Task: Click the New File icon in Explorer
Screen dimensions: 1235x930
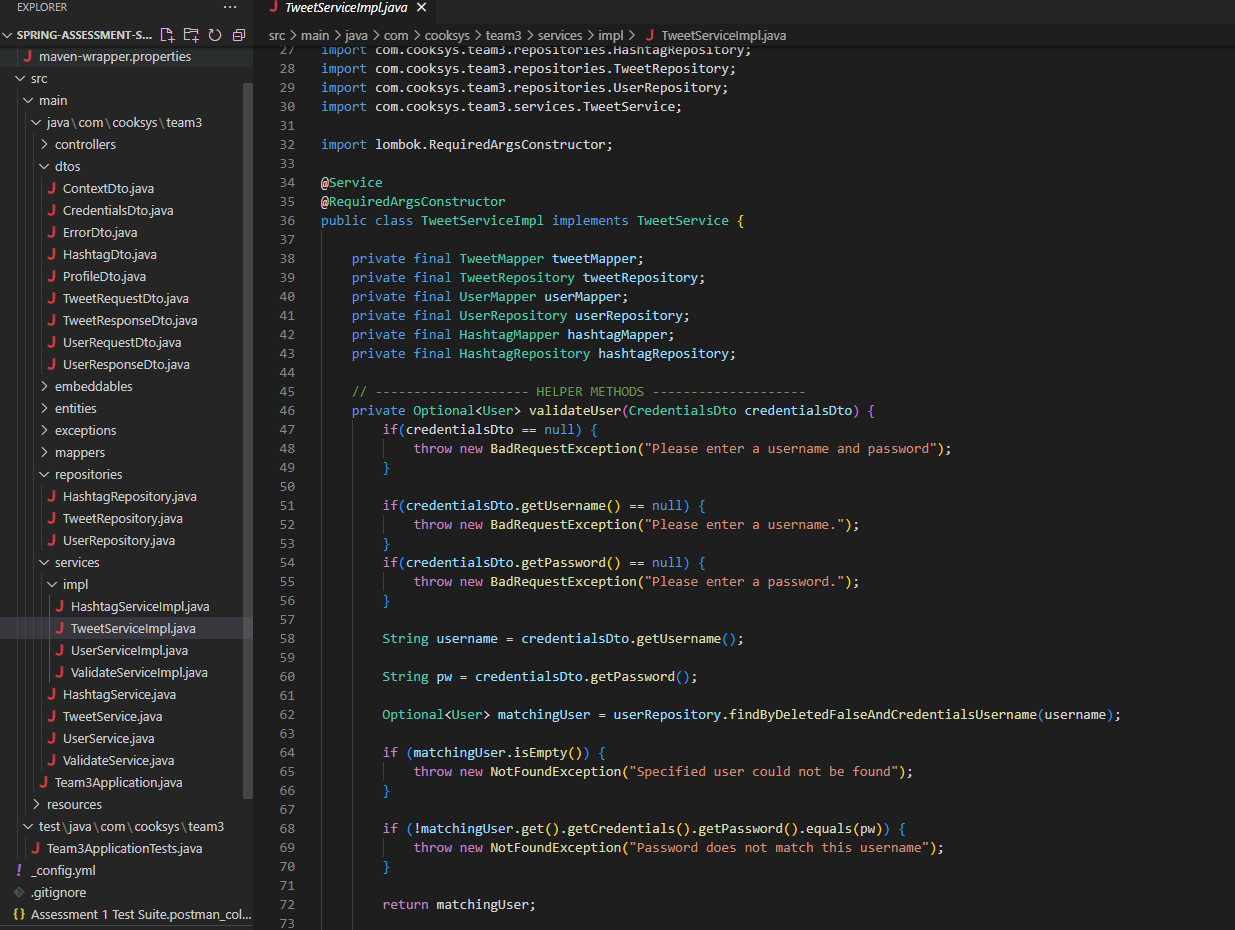Action: click(167, 35)
